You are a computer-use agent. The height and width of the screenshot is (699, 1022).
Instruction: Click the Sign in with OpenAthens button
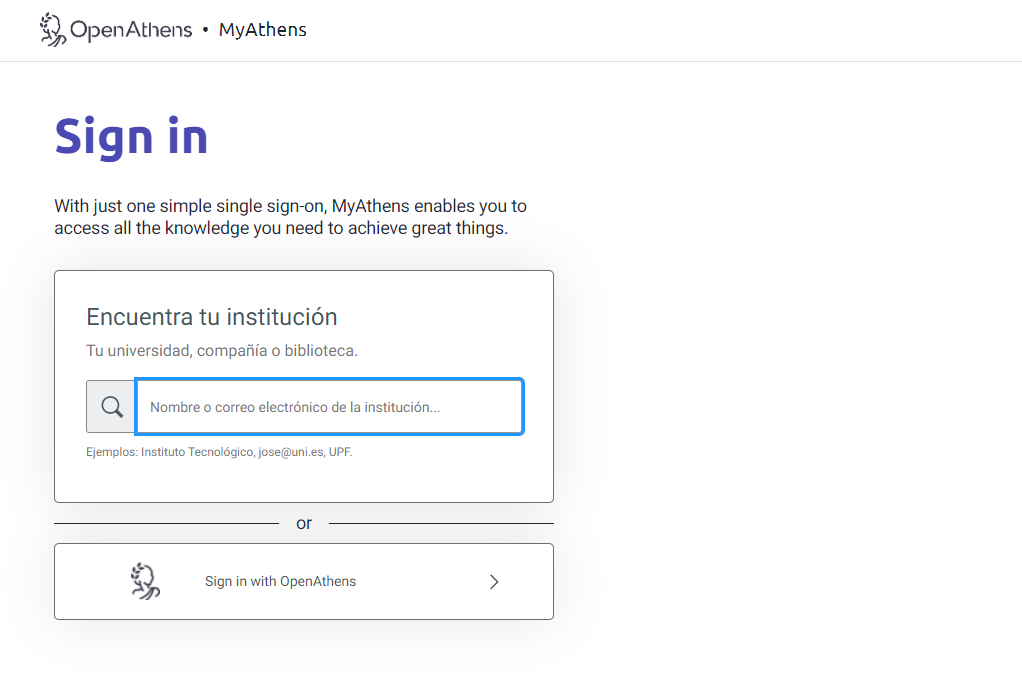304,582
